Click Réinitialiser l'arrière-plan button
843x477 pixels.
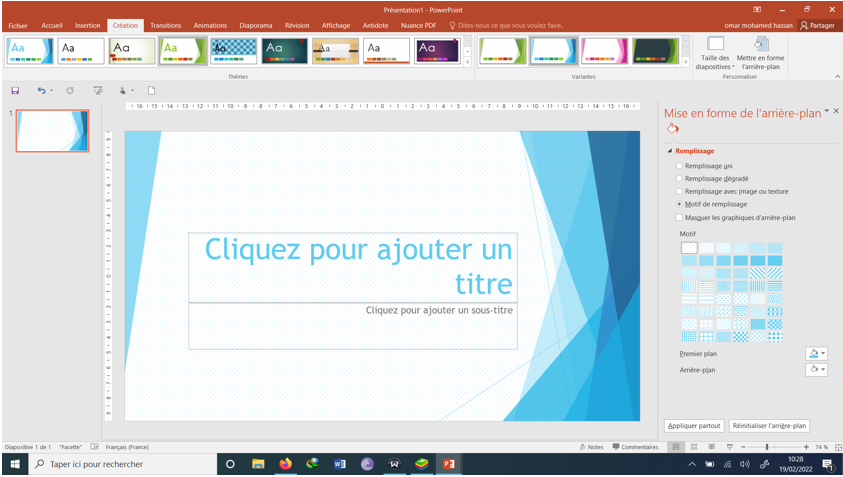769,425
